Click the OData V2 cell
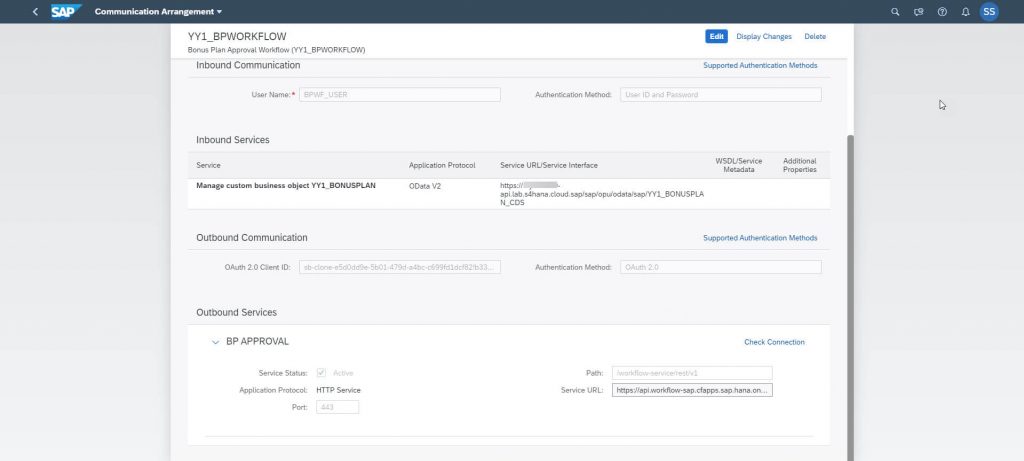 424,186
